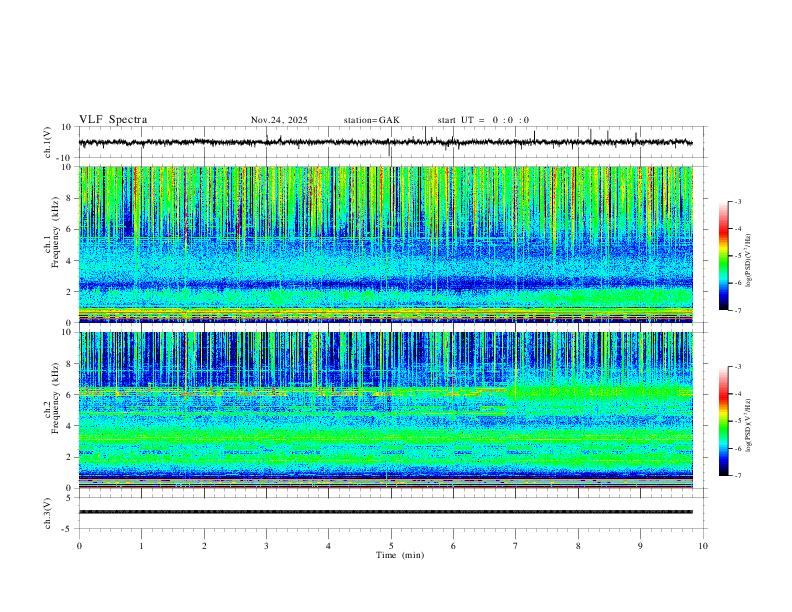The width and height of the screenshot is (792, 612).
Task: Click the "start UT = 0 :0 :0" header text
Action: 483,120
